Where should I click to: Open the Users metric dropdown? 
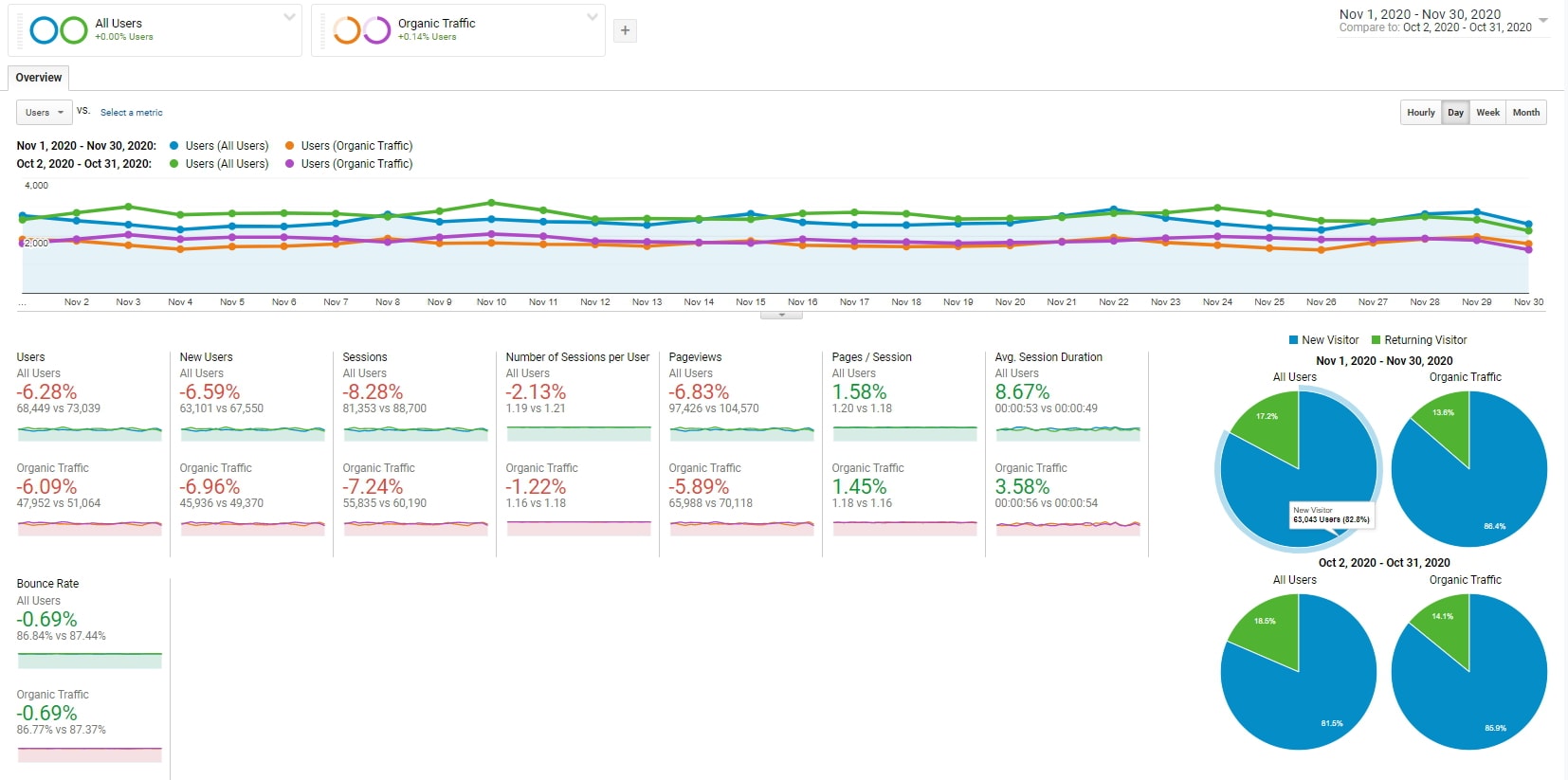click(45, 112)
